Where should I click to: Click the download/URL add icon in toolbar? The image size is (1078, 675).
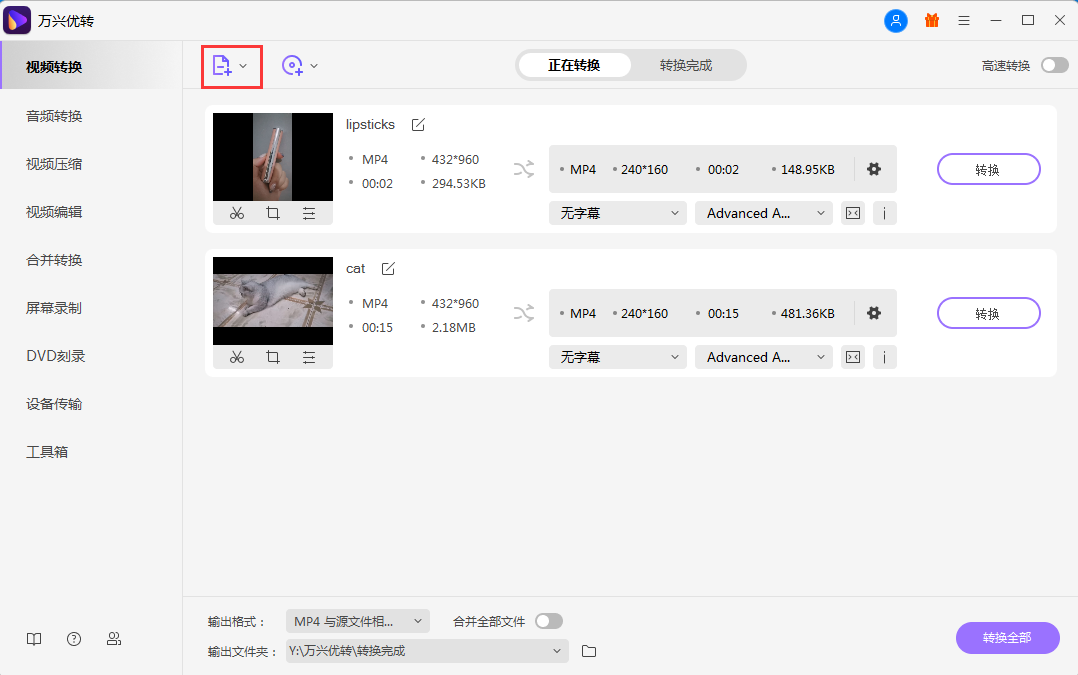tap(292, 65)
